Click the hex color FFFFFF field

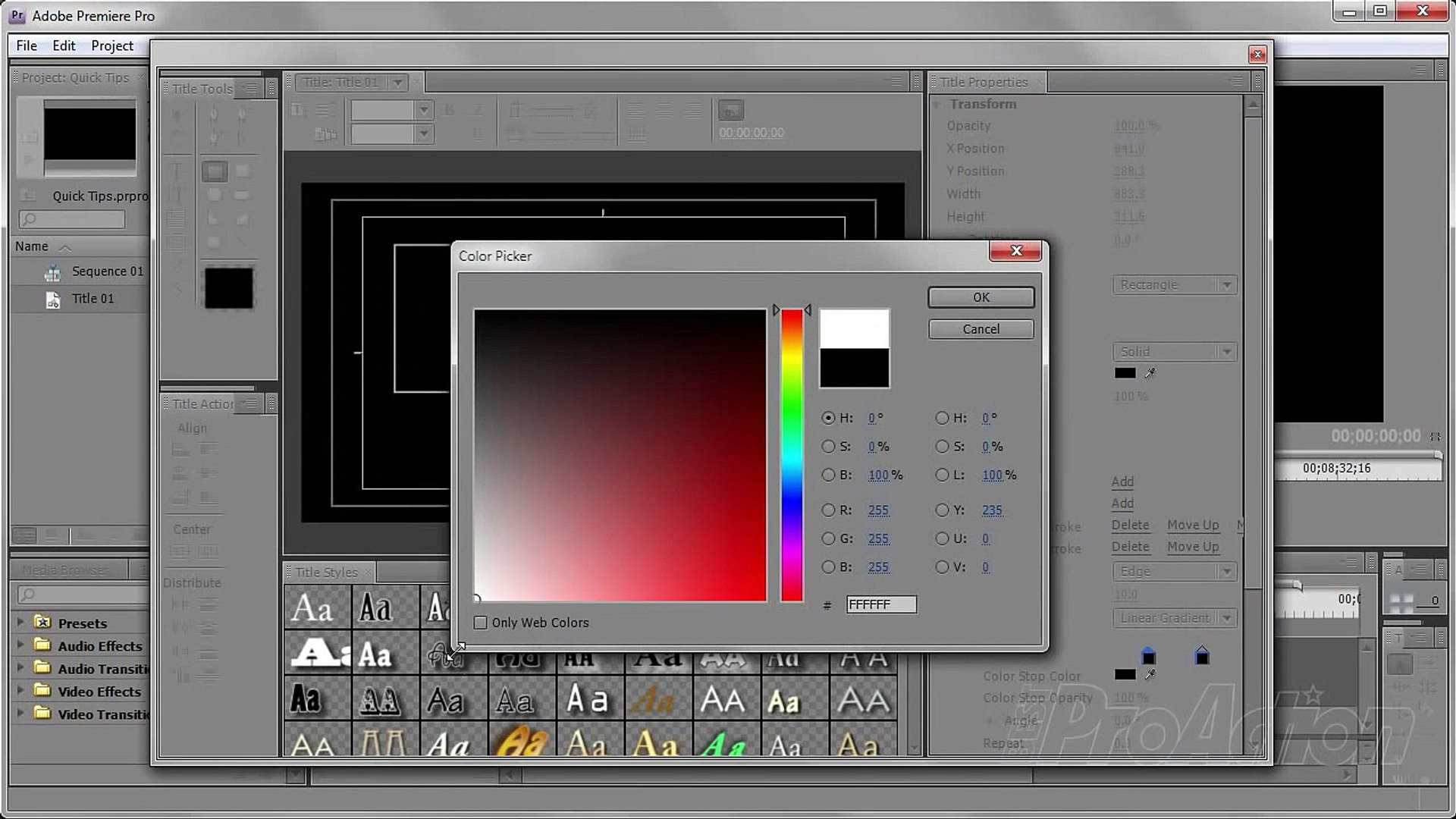[x=881, y=604]
